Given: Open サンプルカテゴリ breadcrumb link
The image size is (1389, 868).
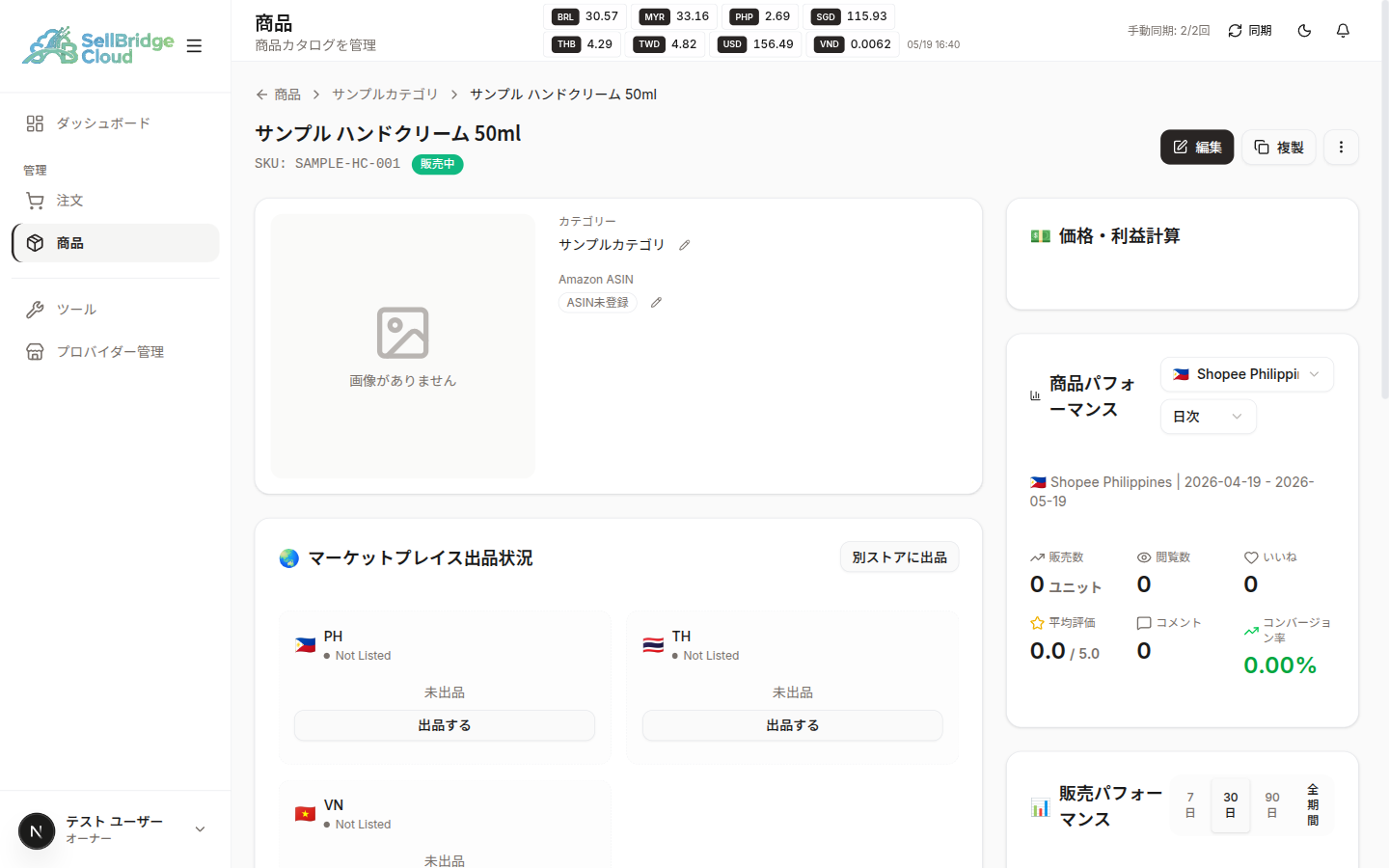Looking at the screenshot, I should [x=385, y=95].
